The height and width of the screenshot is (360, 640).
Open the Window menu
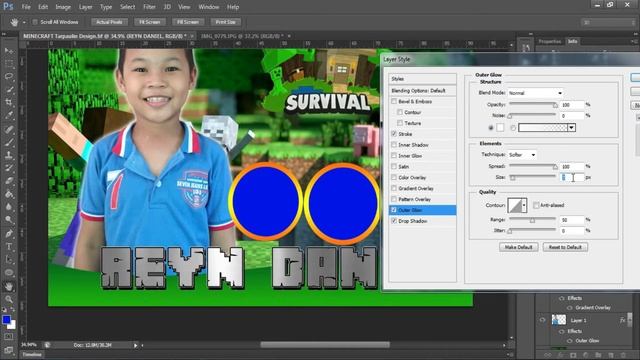pyautogui.click(x=209, y=7)
